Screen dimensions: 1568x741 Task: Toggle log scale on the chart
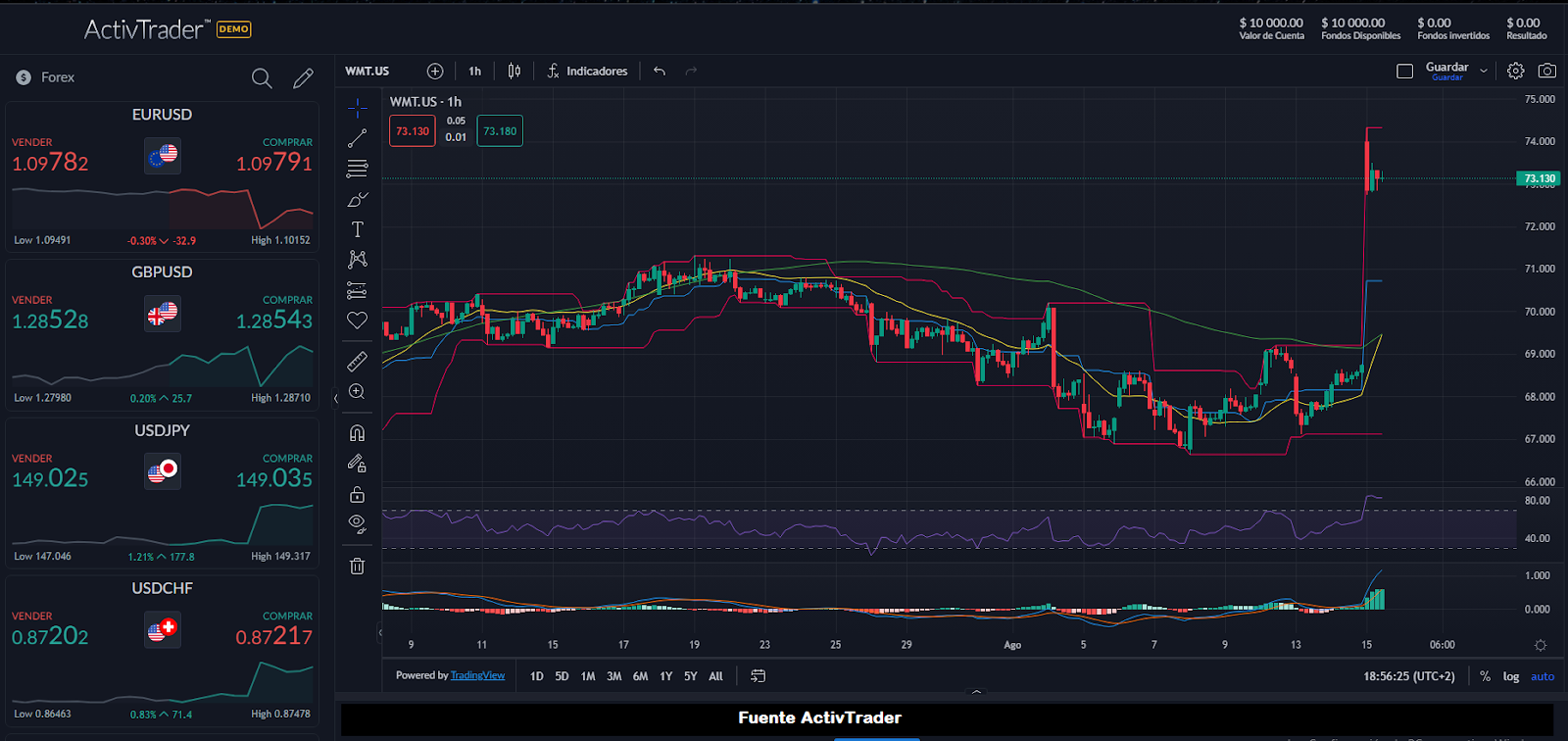pos(1511,676)
